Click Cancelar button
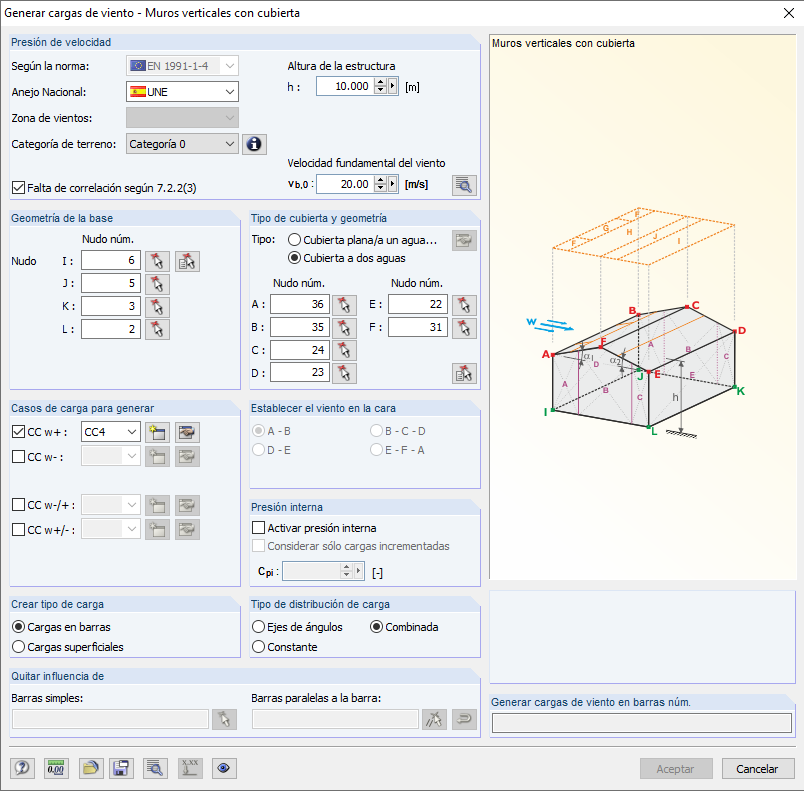Viewport: 804px width, 791px height. click(757, 768)
